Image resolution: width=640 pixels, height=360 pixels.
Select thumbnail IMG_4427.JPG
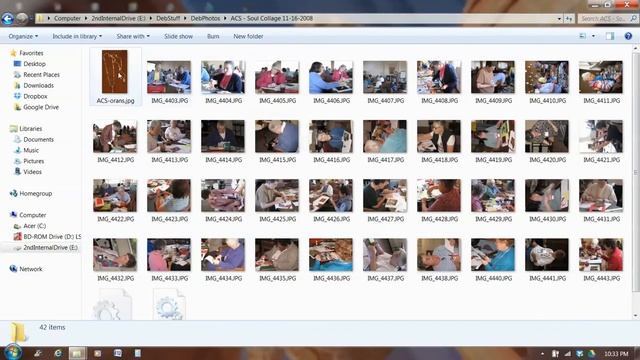385,196
